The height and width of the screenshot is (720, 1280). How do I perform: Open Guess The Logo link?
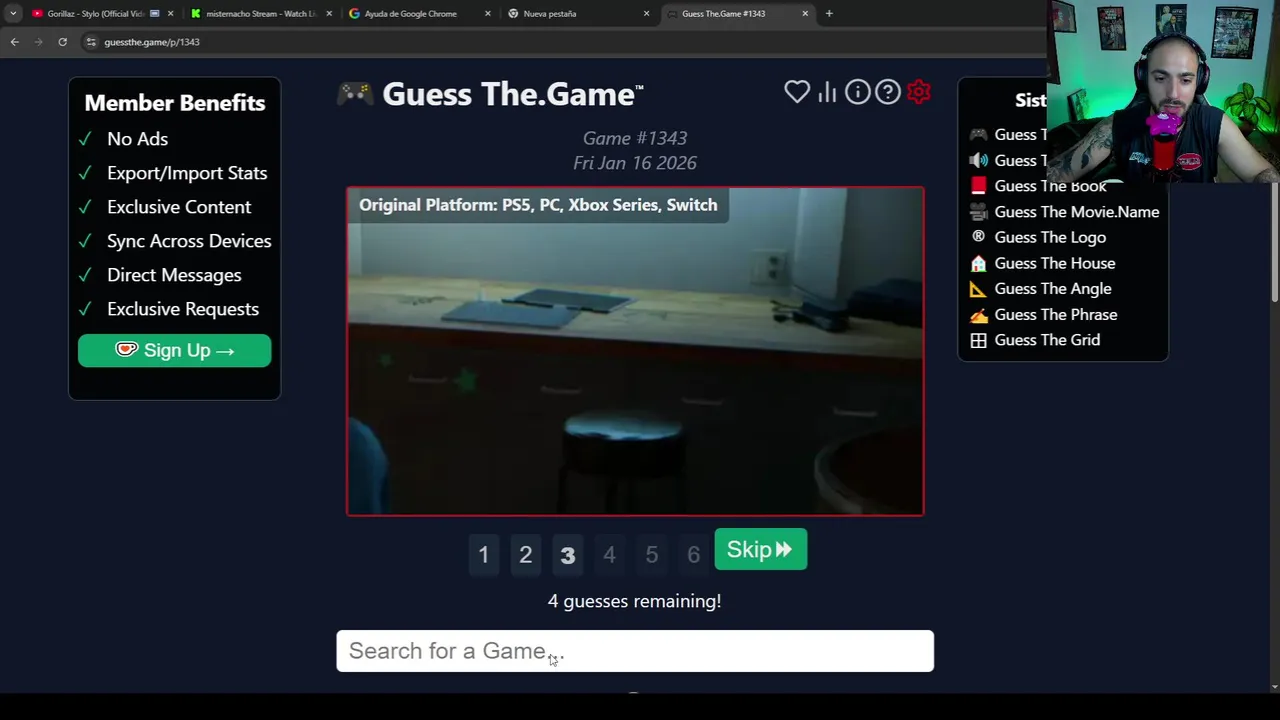[x=1050, y=237]
